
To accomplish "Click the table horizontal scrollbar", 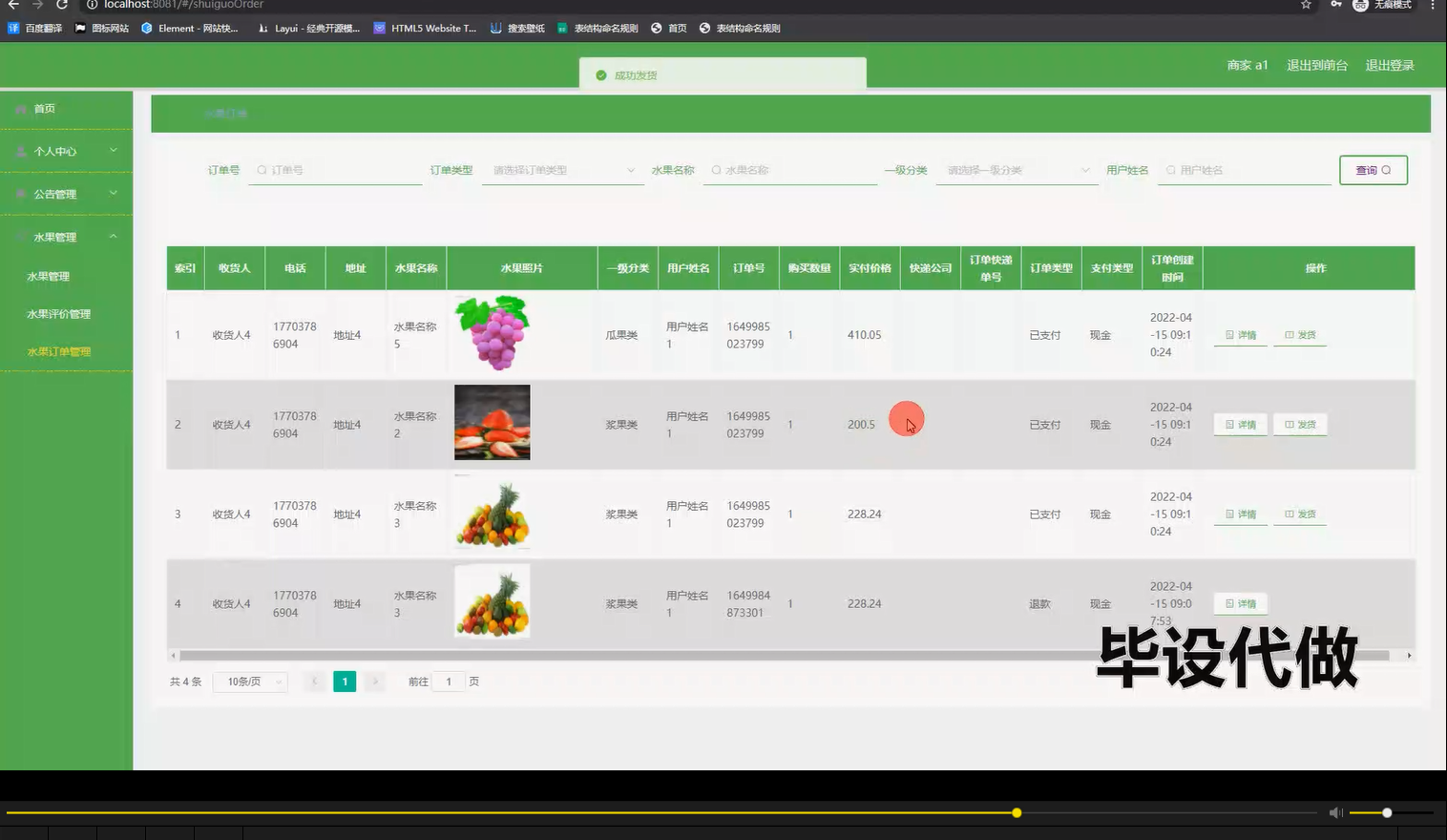I will click(784, 656).
